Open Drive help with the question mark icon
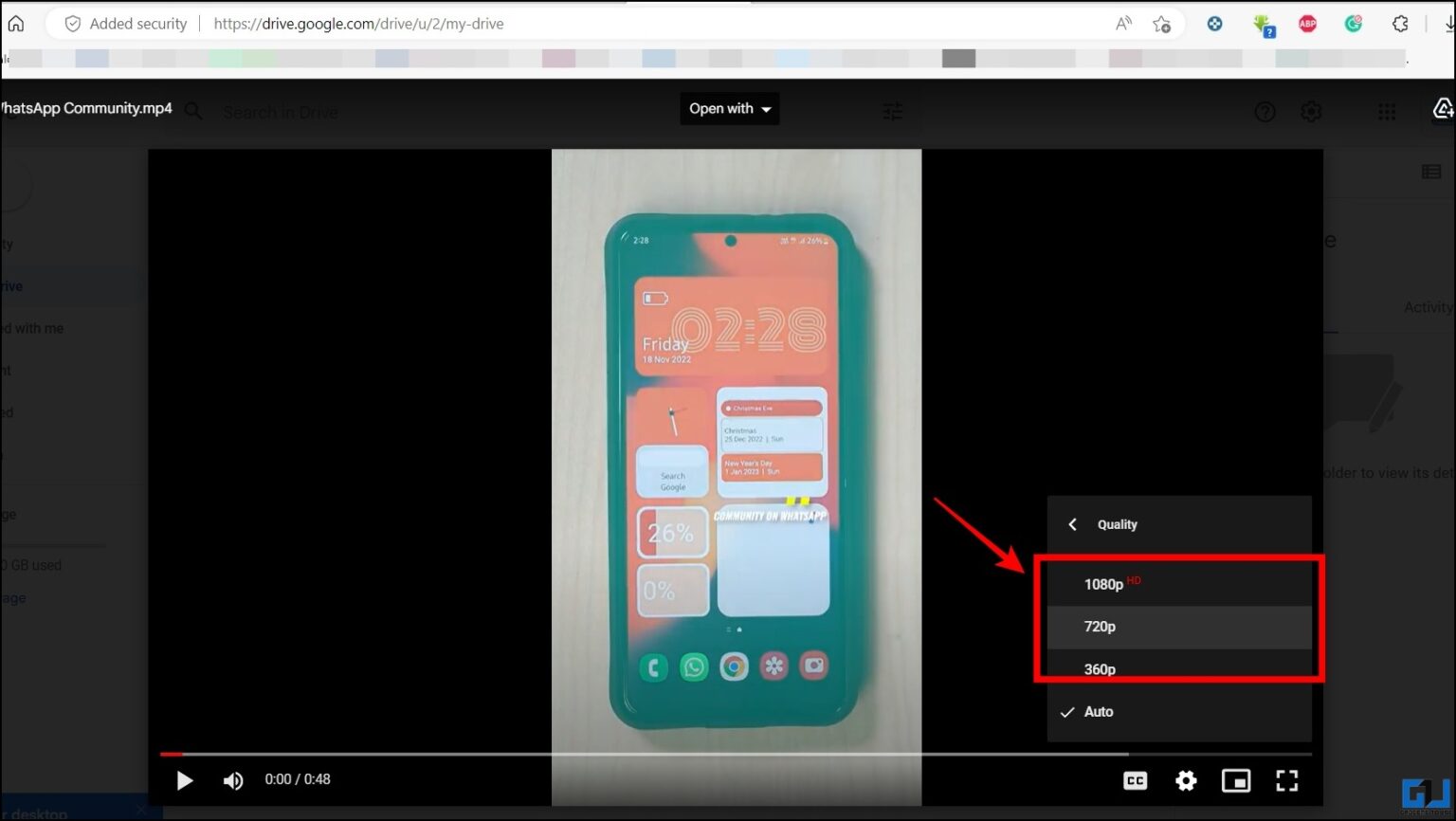This screenshot has height=821, width=1456. click(x=1265, y=111)
